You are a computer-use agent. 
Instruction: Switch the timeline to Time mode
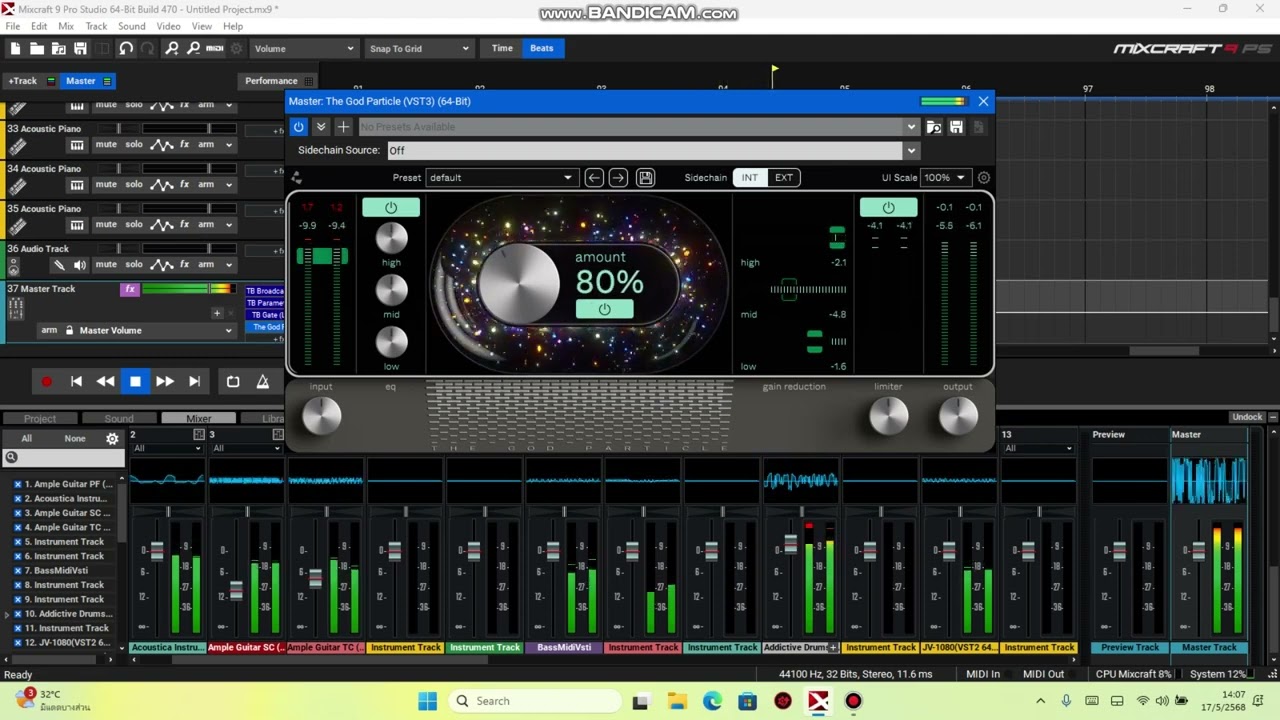502,48
